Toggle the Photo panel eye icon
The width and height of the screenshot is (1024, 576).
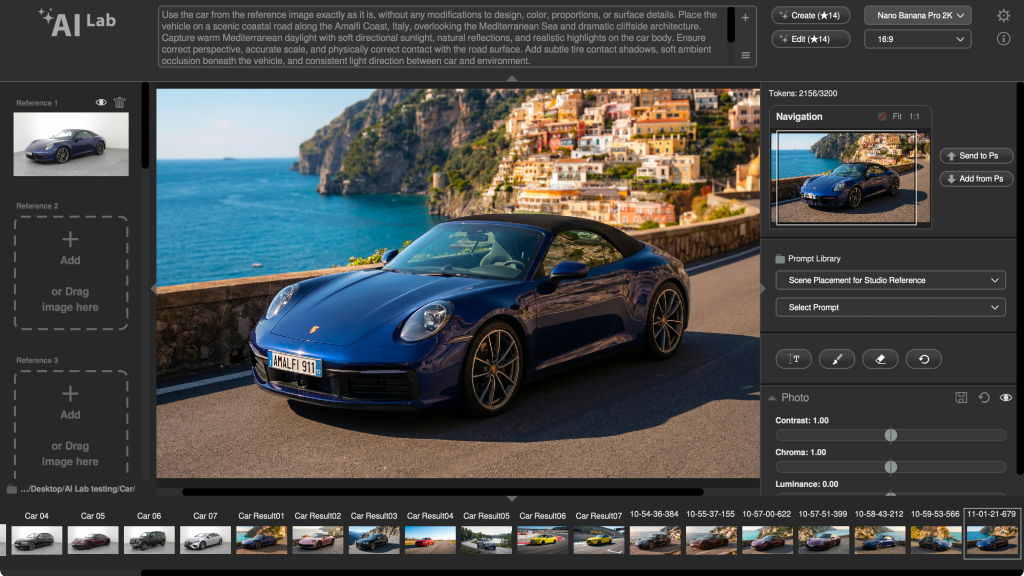[1006, 398]
